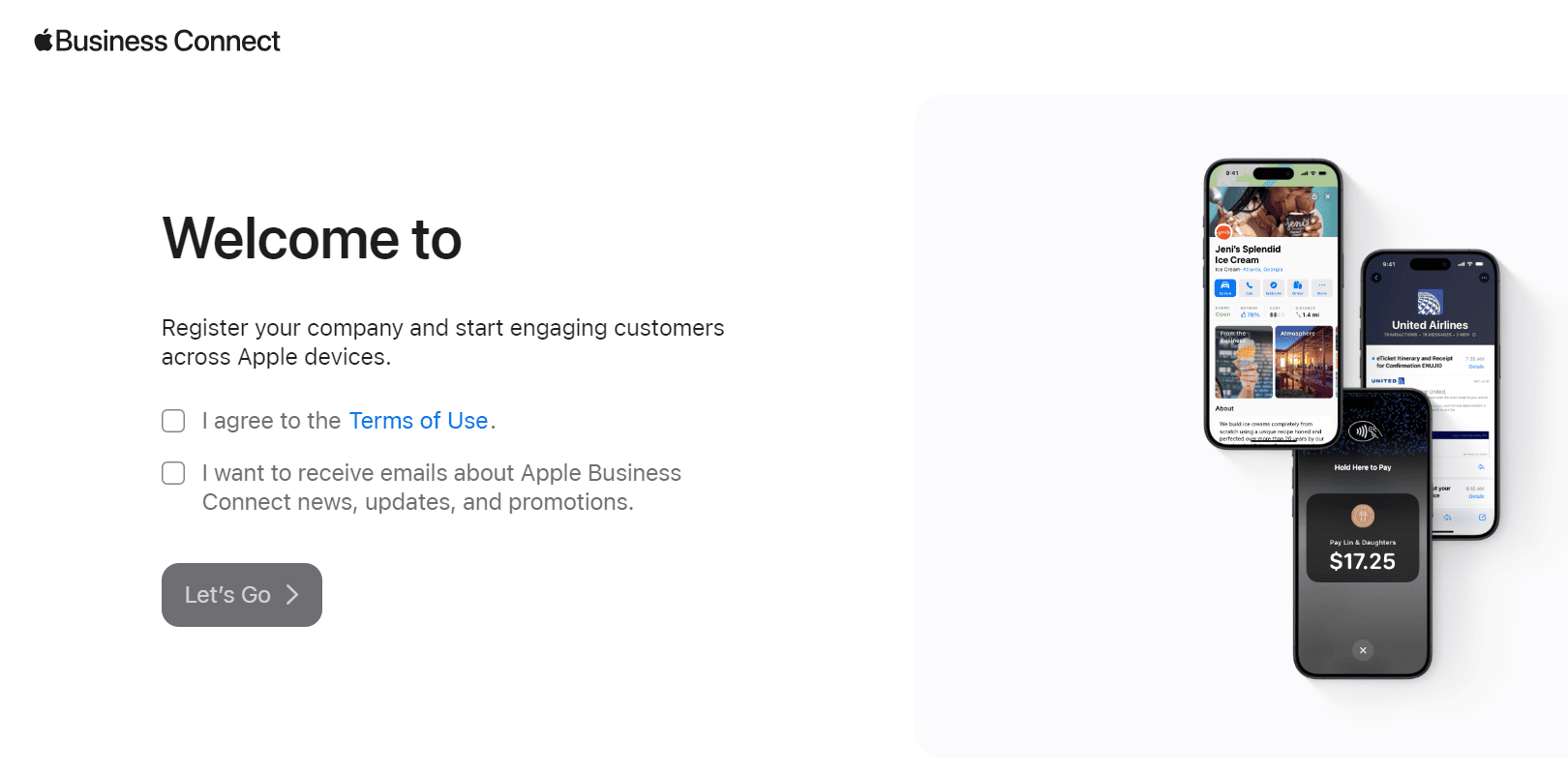Dismiss the Pay Lin & Daughters payment sheet
Screen dimensions: 1568x772
click(x=1363, y=649)
